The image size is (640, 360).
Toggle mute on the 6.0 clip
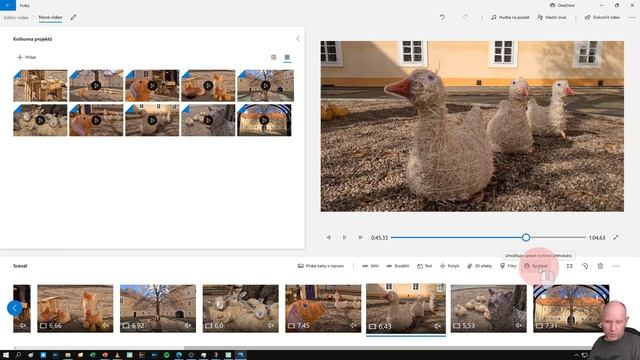pos(271,325)
